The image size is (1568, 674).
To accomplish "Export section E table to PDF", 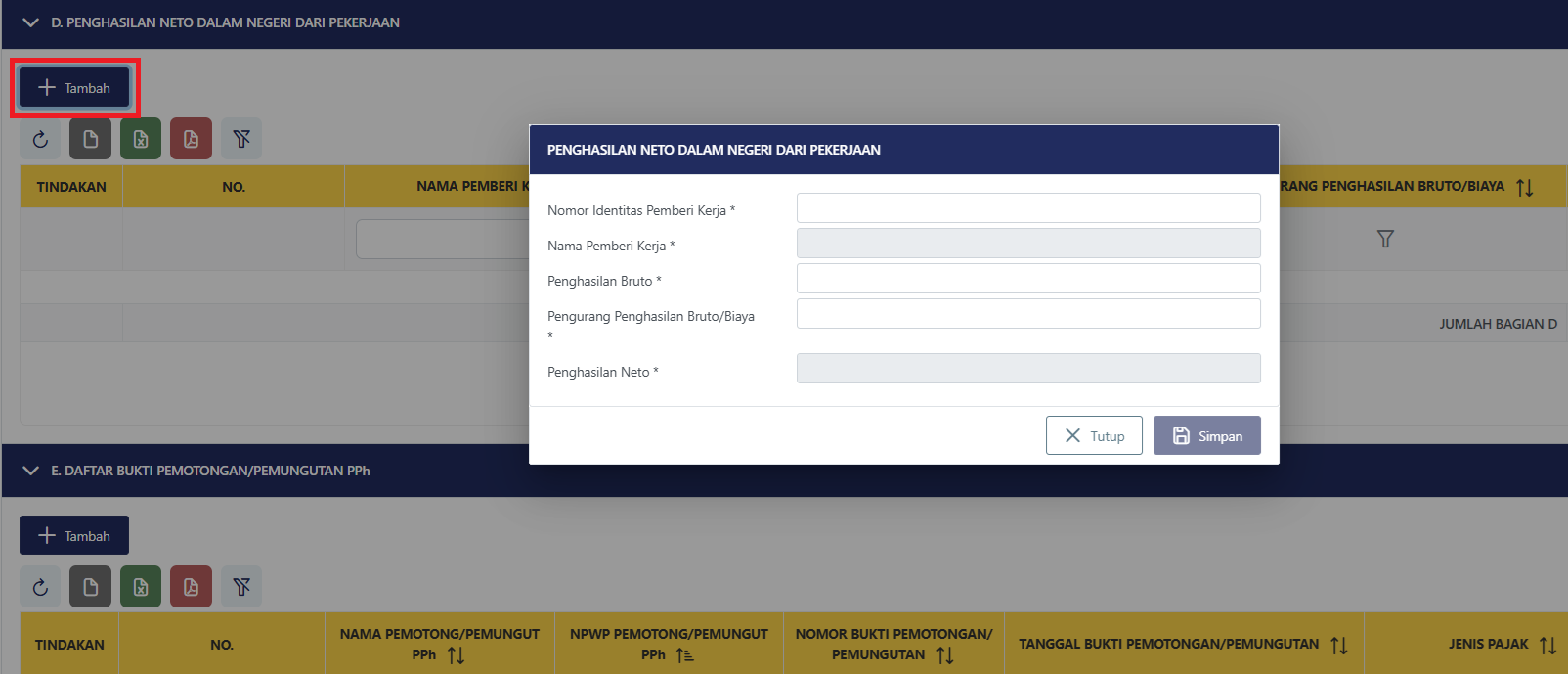I will click(191, 587).
